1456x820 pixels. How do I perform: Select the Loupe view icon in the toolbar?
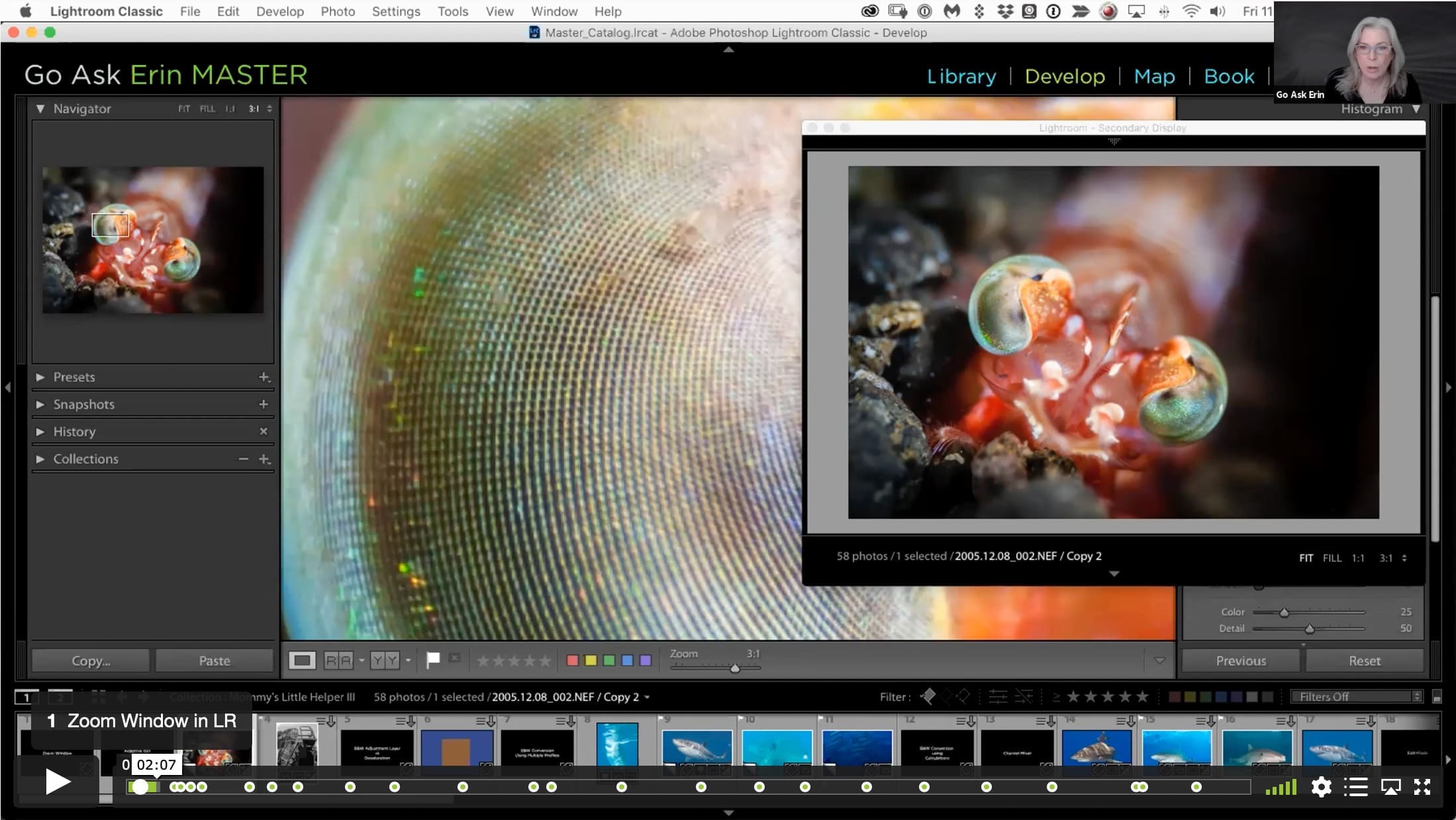pyautogui.click(x=301, y=660)
